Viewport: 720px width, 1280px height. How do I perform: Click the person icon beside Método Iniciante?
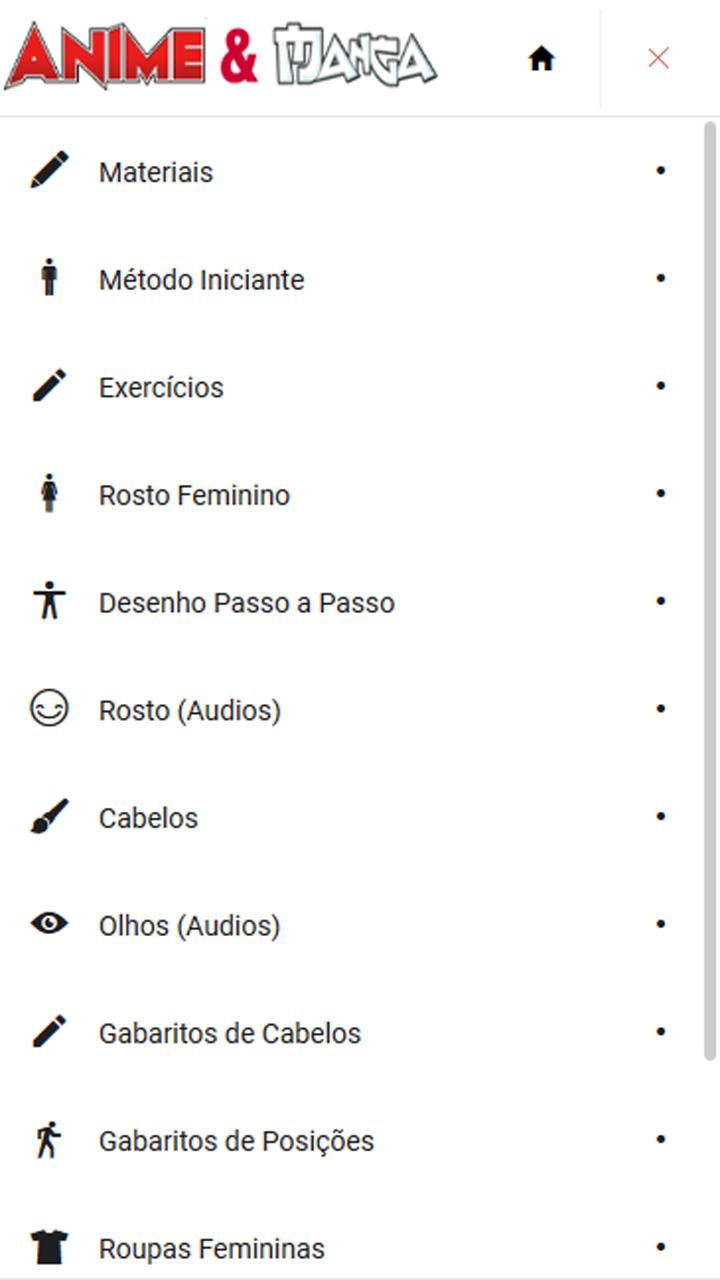(x=49, y=278)
